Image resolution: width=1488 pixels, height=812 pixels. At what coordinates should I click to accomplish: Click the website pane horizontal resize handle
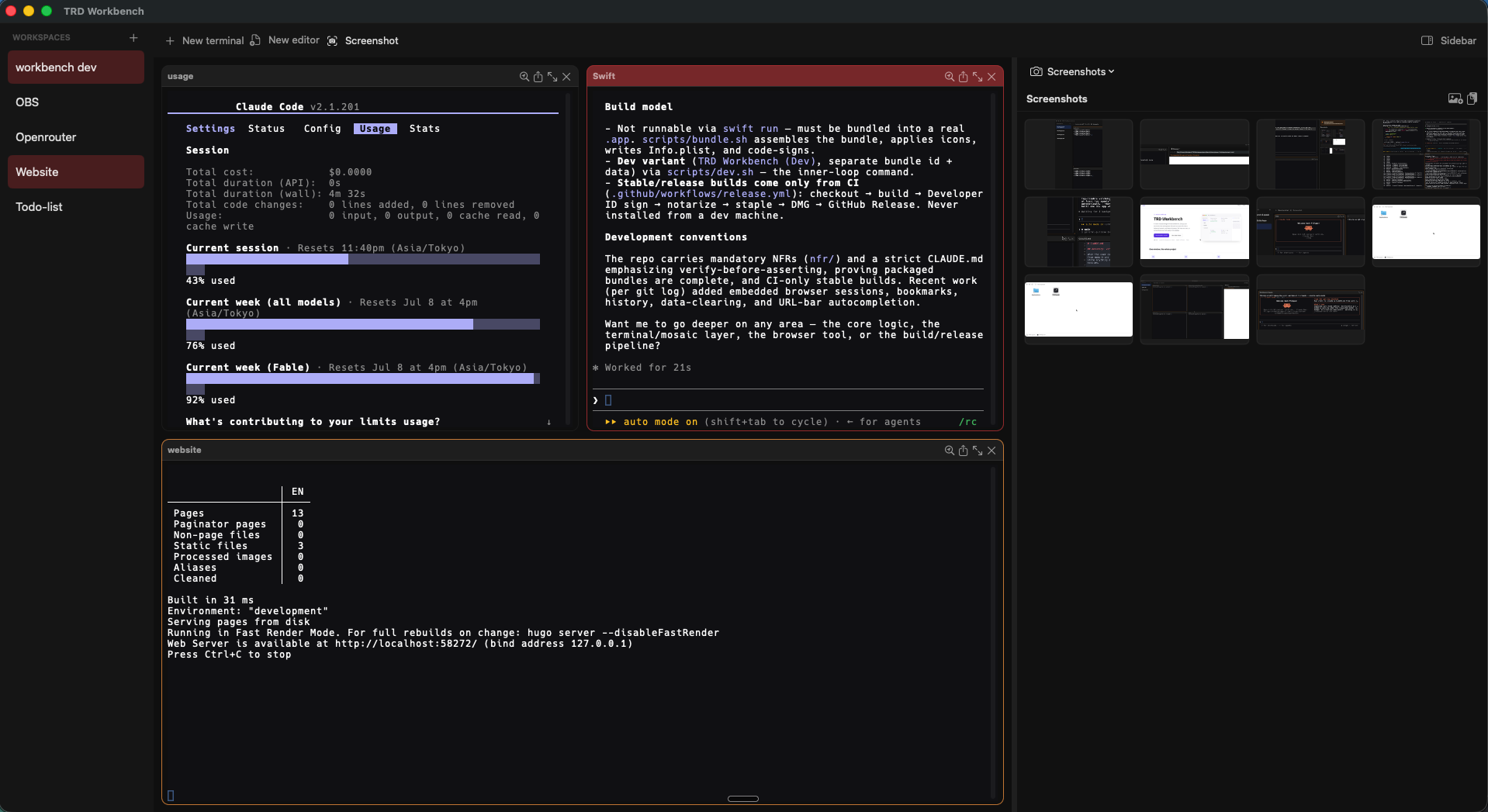point(743,799)
